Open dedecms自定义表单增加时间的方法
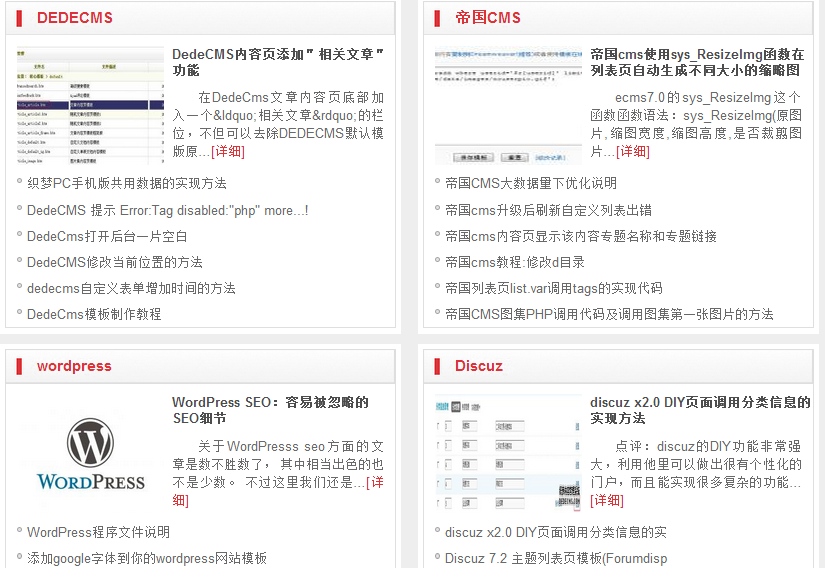 131,288
